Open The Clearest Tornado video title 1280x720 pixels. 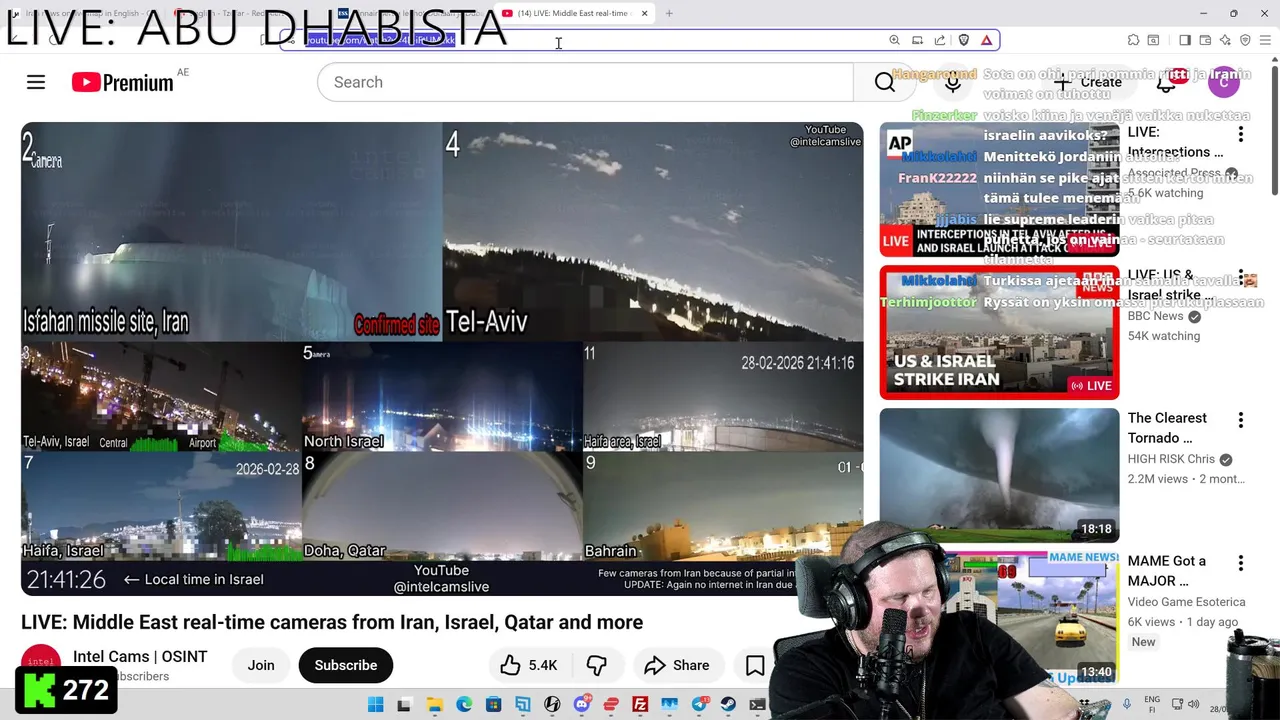(1167, 428)
